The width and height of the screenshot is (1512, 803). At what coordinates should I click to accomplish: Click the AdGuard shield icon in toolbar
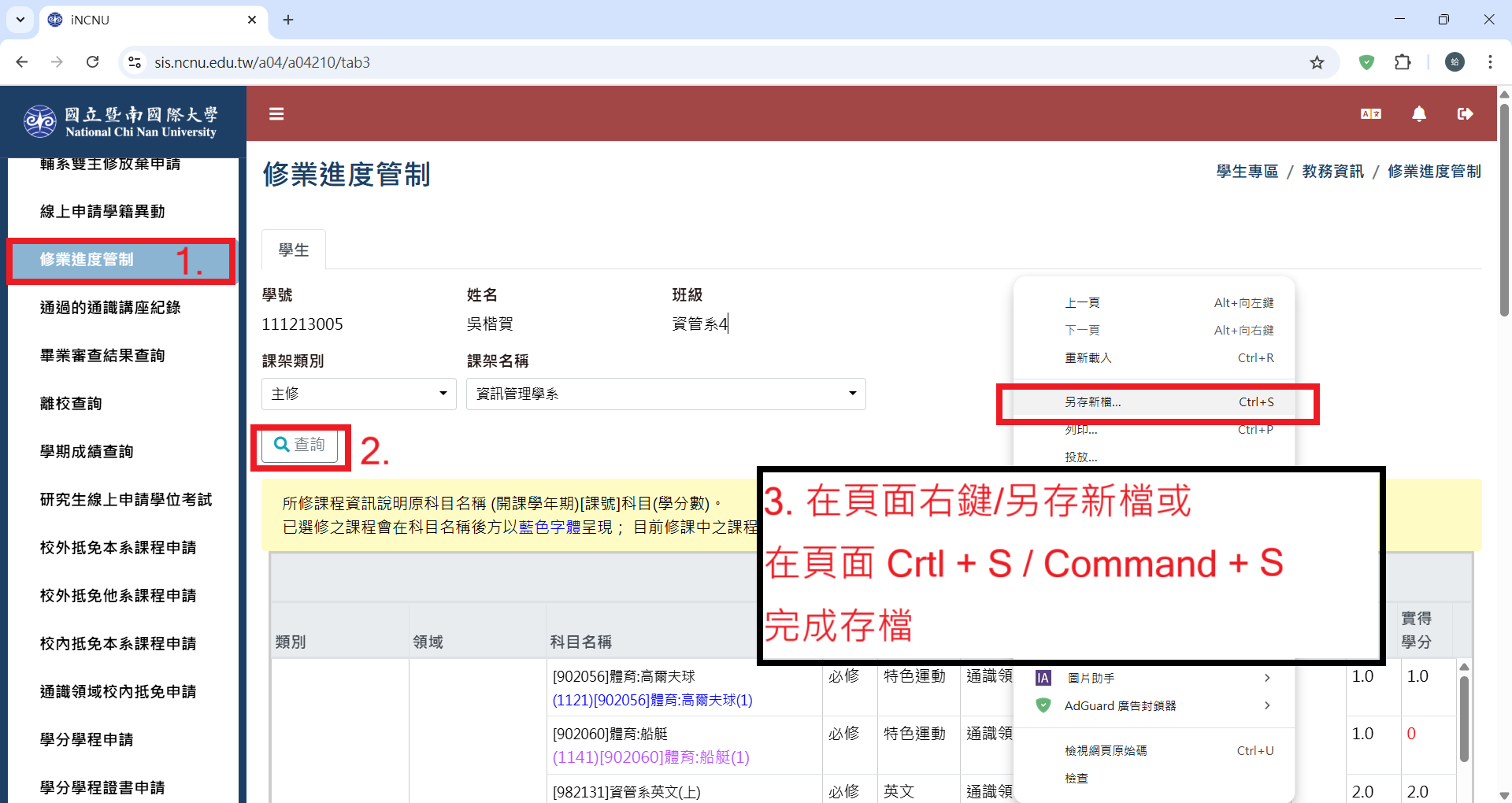click(1366, 62)
